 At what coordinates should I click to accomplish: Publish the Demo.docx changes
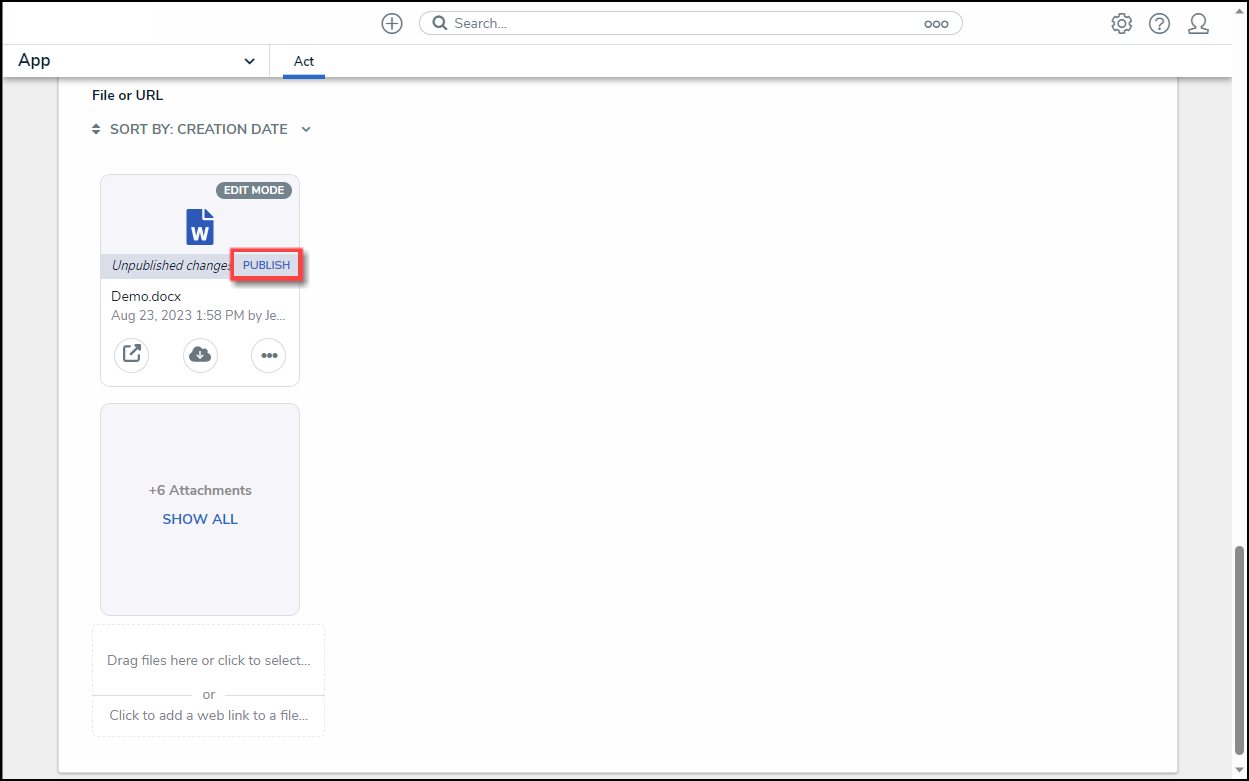[x=267, y=265]
